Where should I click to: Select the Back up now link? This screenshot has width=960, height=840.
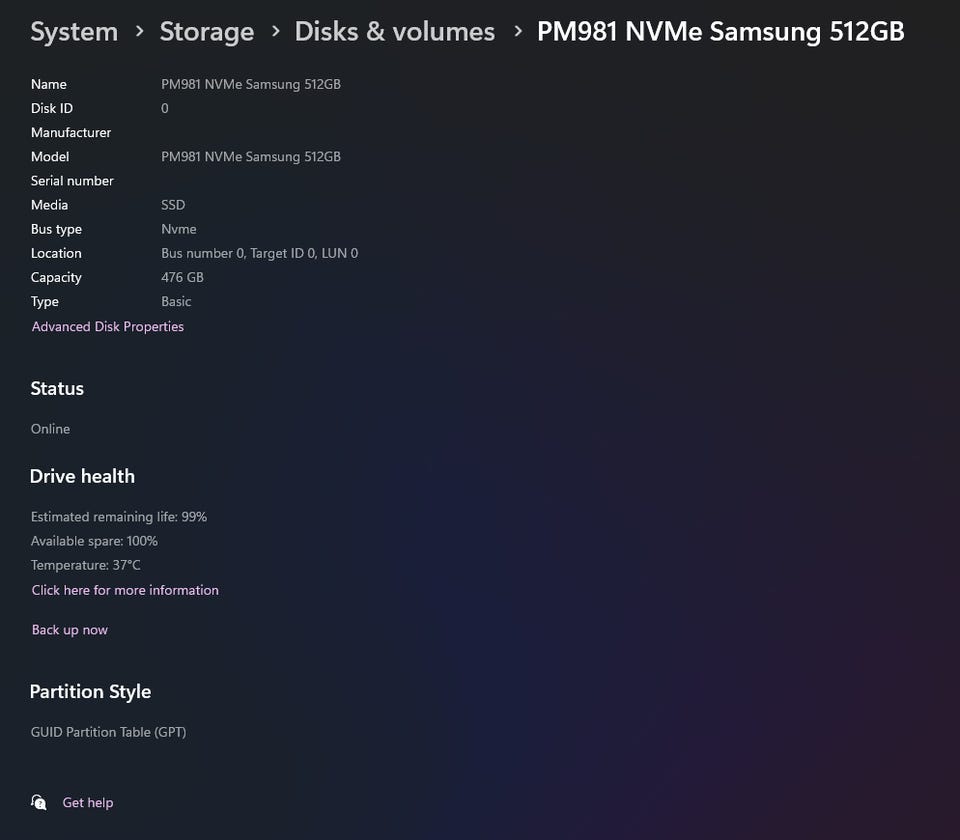(x=70, y=630)
